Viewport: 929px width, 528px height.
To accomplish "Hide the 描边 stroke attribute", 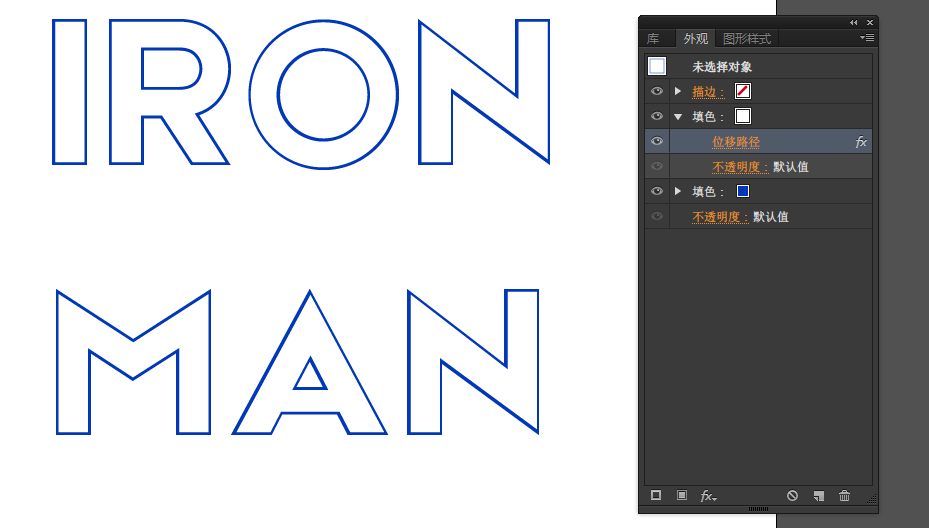I will [656, 91].
